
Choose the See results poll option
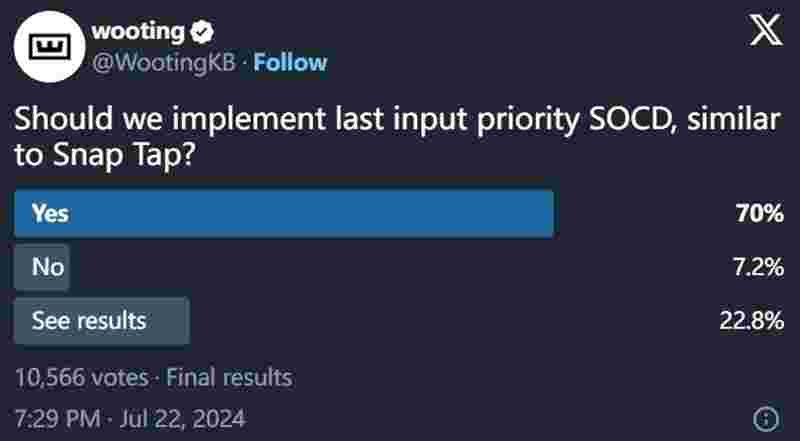point(102,321)
